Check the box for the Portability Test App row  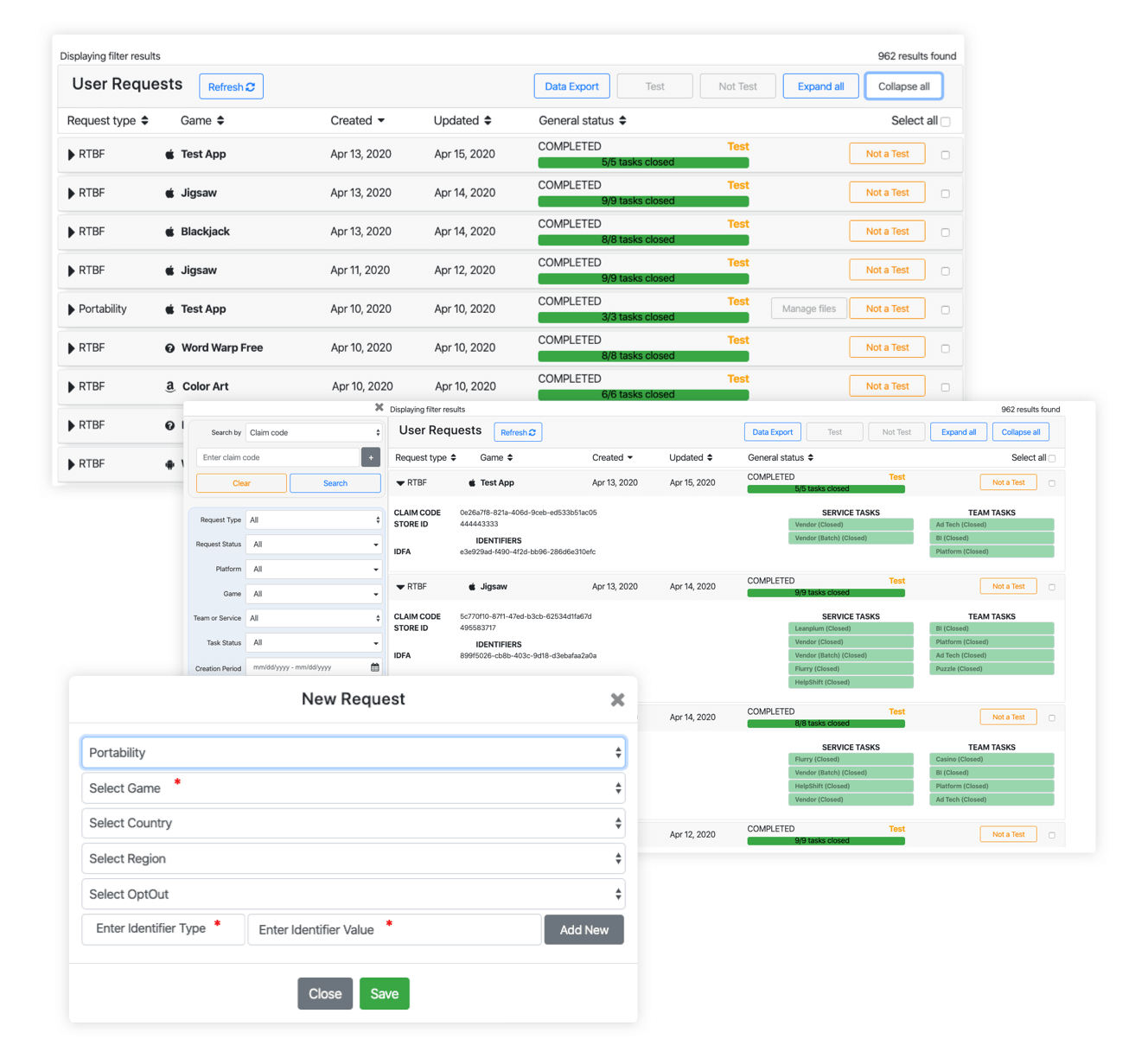point(945,309)
